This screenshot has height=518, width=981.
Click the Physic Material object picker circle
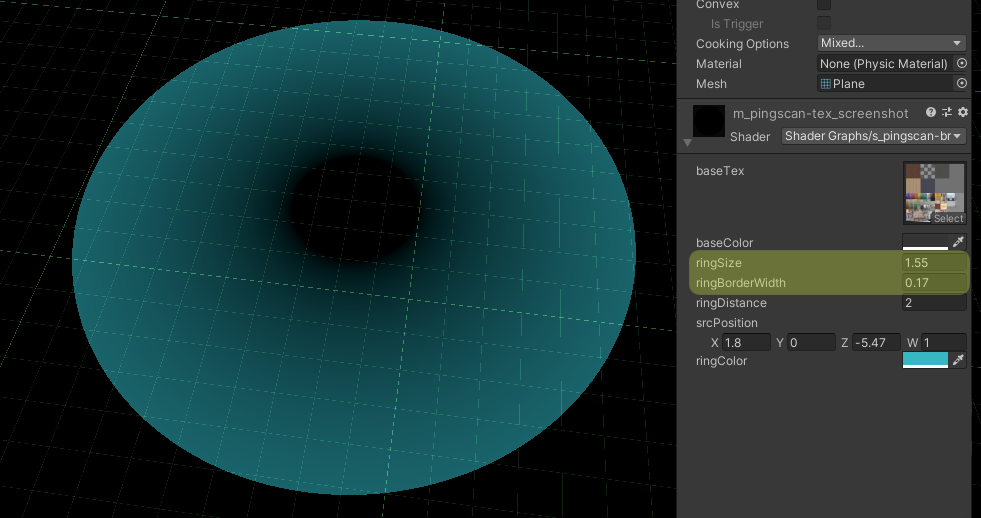962,64
